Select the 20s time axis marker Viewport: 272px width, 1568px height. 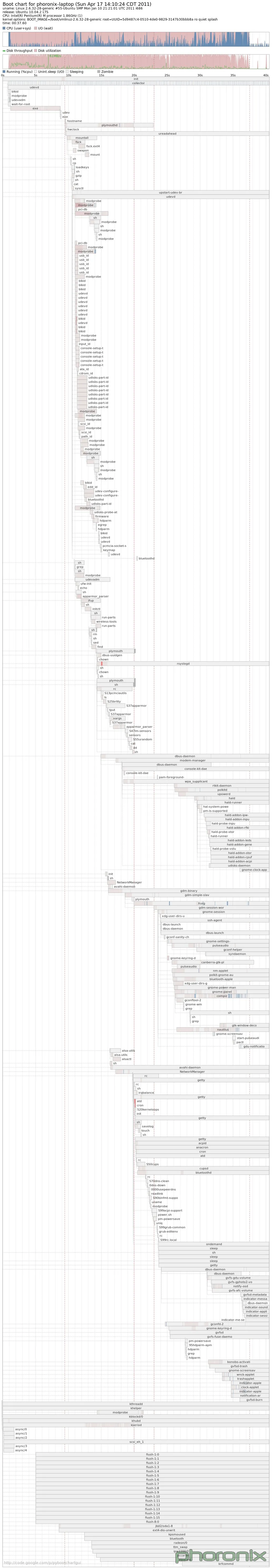click(134, 75)
